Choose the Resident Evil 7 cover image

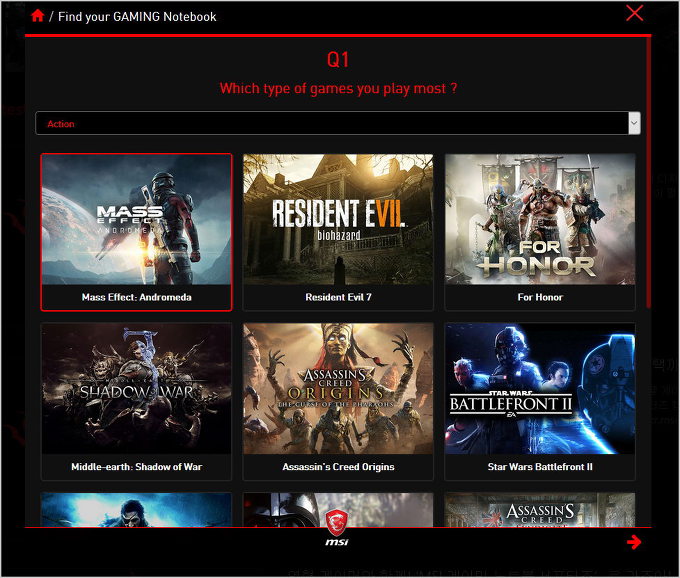point(338,219)
